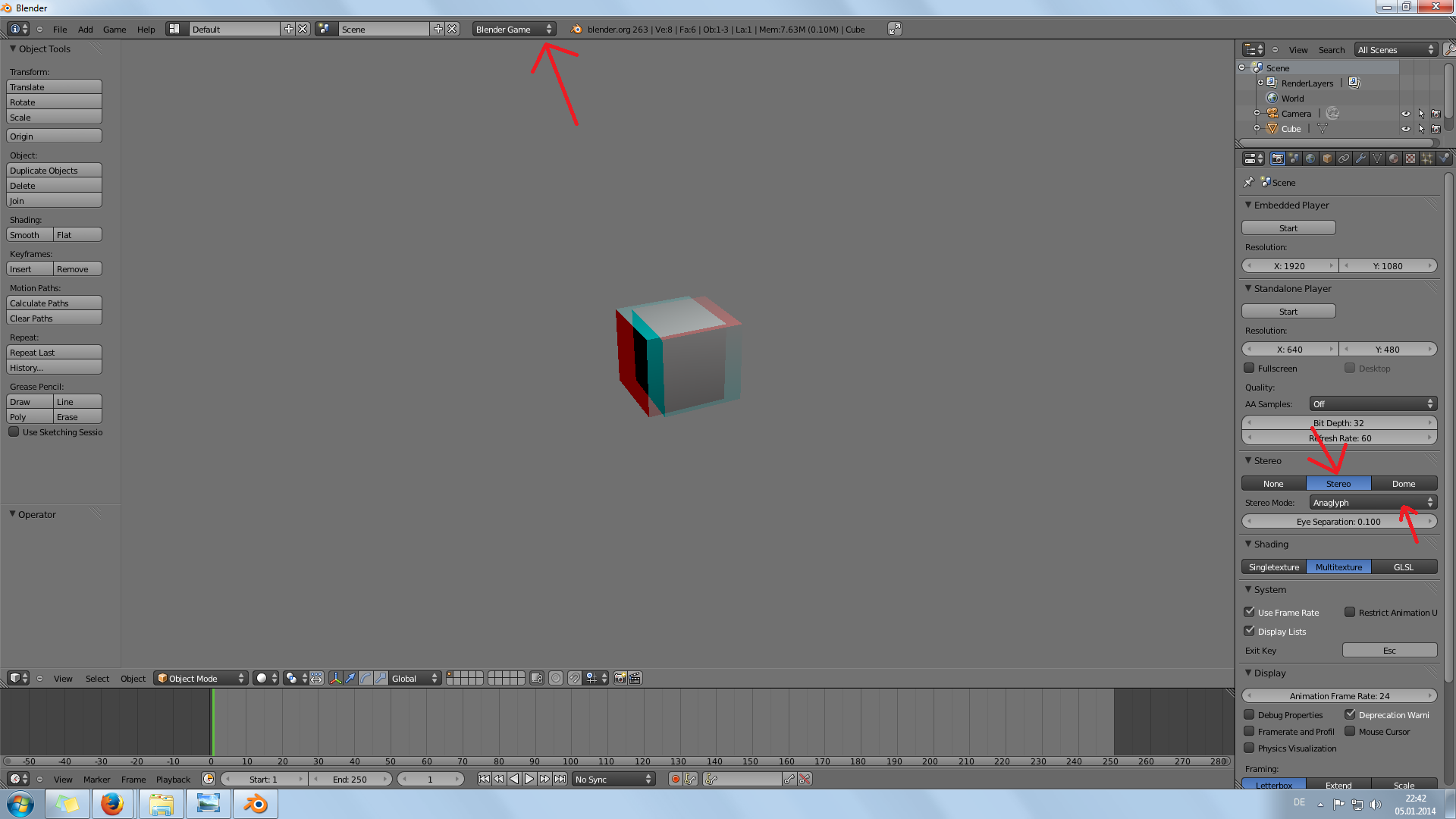Click the record keyframe button in timeline

coord(675,779)
